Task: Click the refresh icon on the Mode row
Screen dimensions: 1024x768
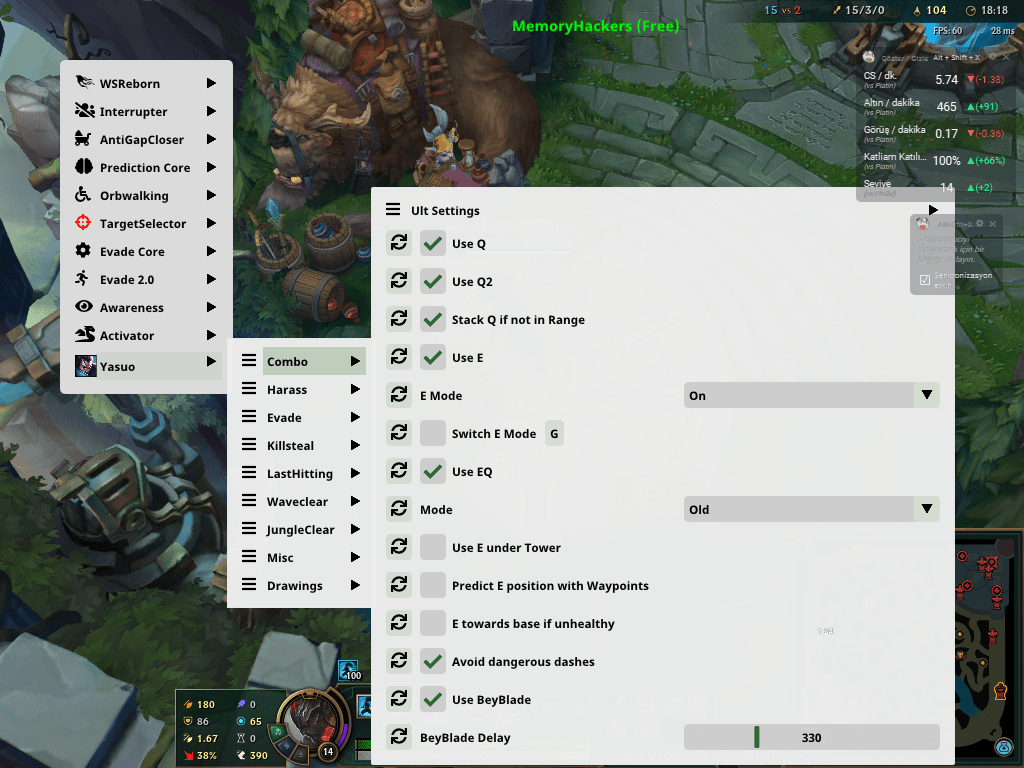Action: (398, 509)
